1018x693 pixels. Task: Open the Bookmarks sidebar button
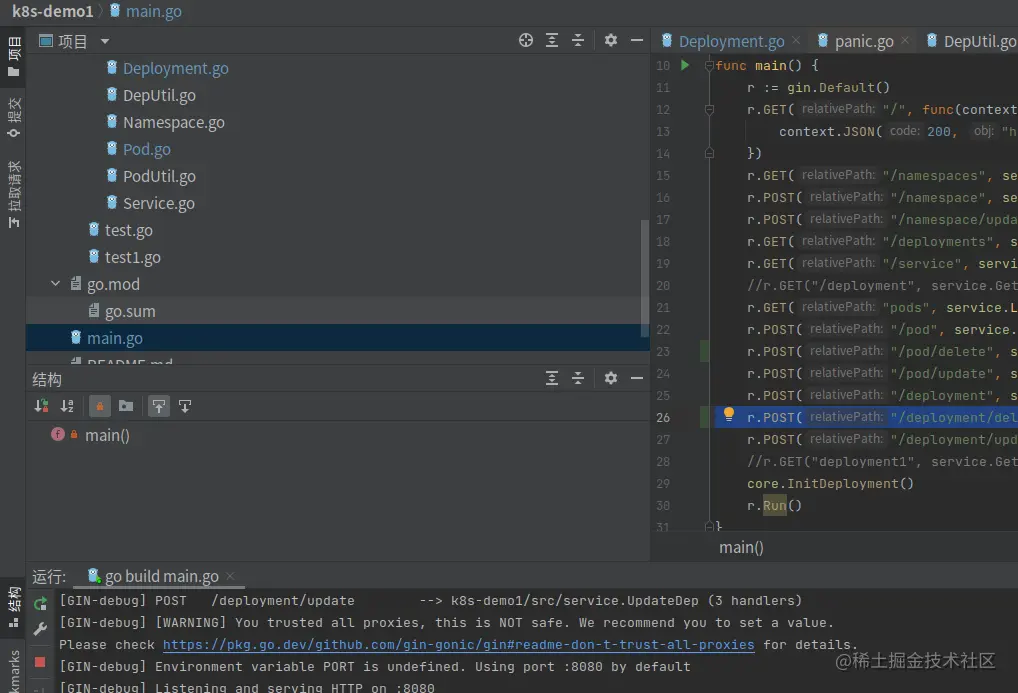pos(14,670)
